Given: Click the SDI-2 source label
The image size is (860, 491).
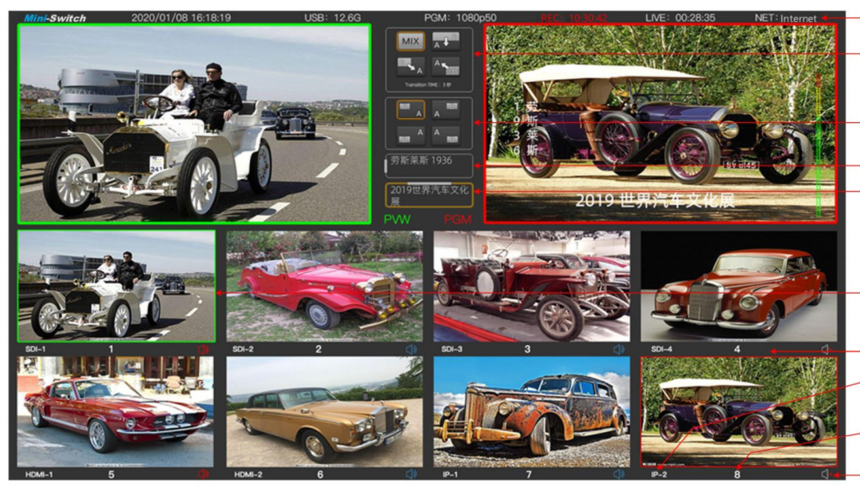Looking at the screenshot, I should (x=243, y=349).
